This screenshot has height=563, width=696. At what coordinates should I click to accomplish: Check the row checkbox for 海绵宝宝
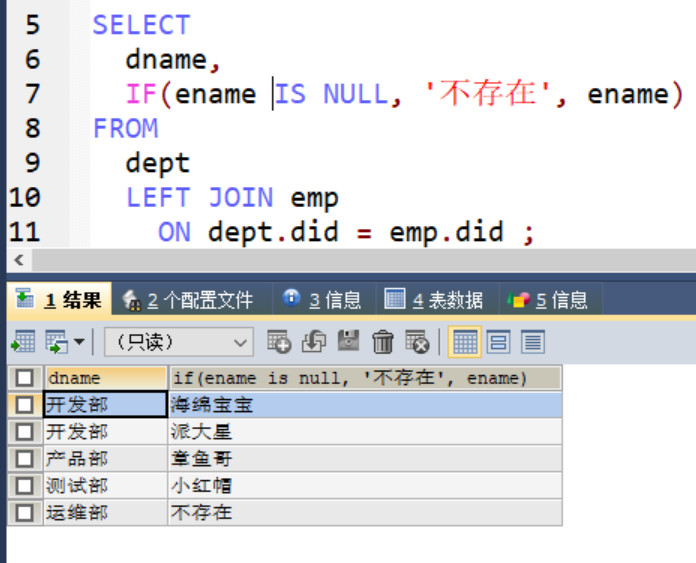(24, 404)
